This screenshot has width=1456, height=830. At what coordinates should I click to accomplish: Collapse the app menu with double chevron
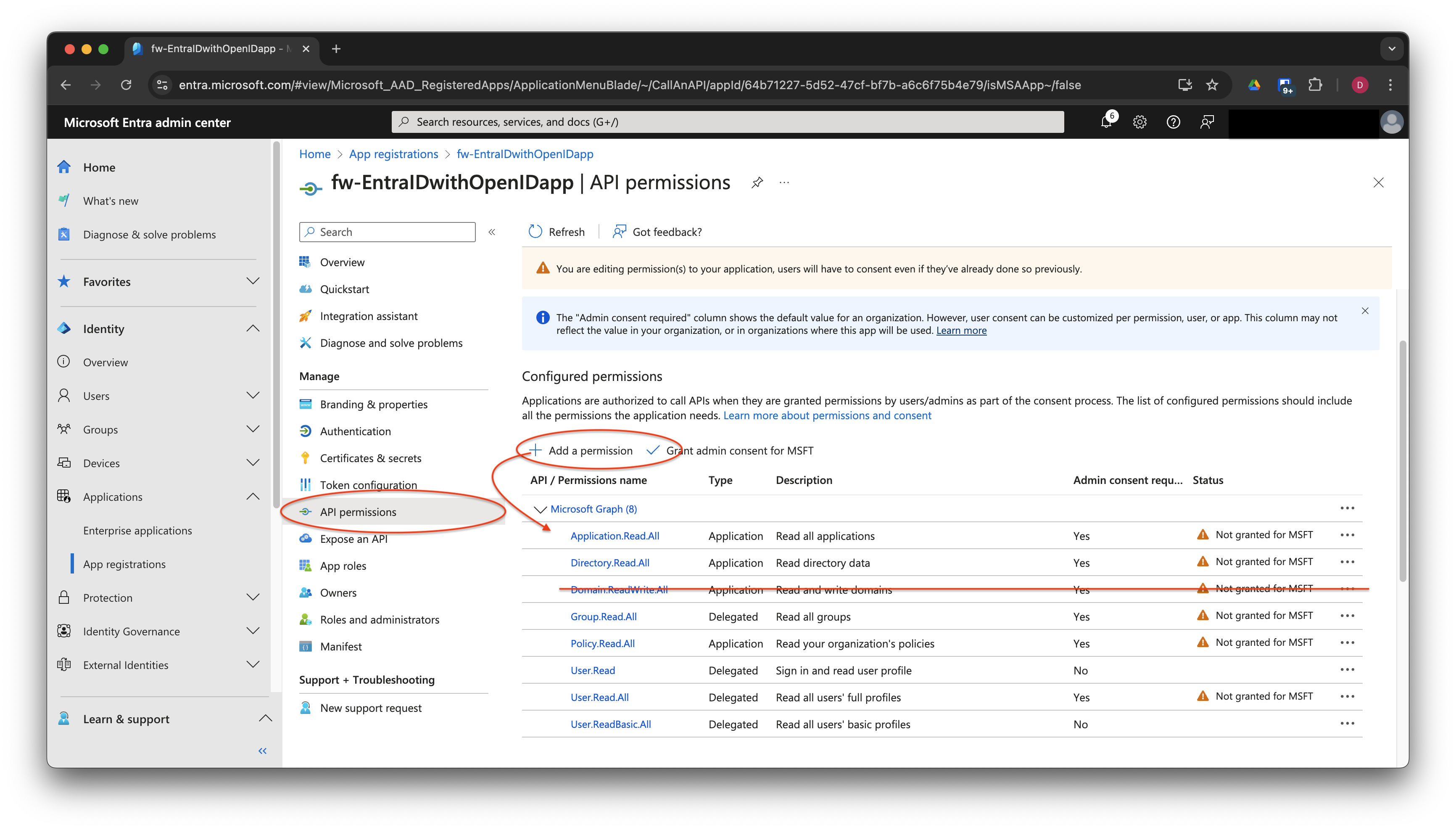(492, 232)
